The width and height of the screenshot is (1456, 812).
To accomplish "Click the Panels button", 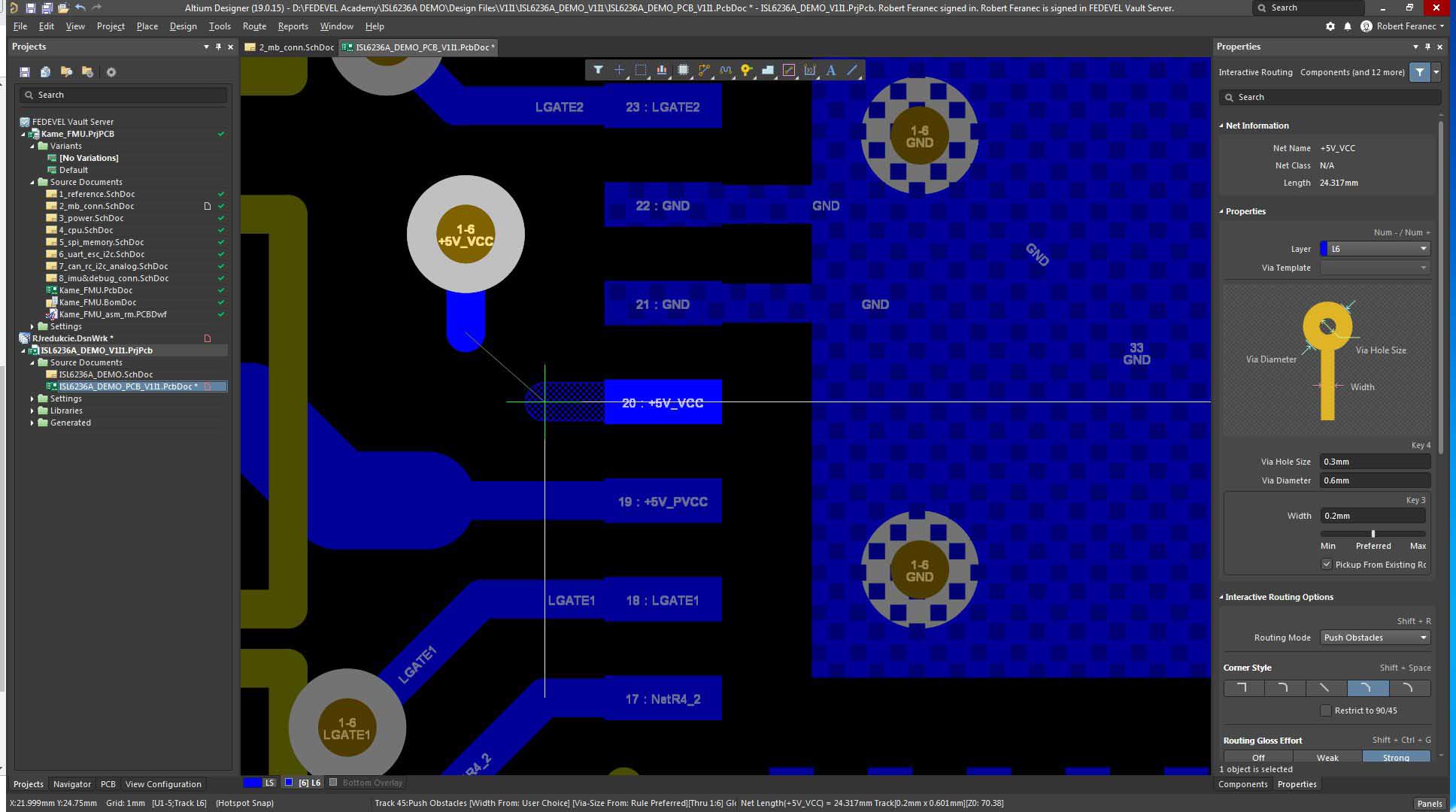I will [1429, 803].
